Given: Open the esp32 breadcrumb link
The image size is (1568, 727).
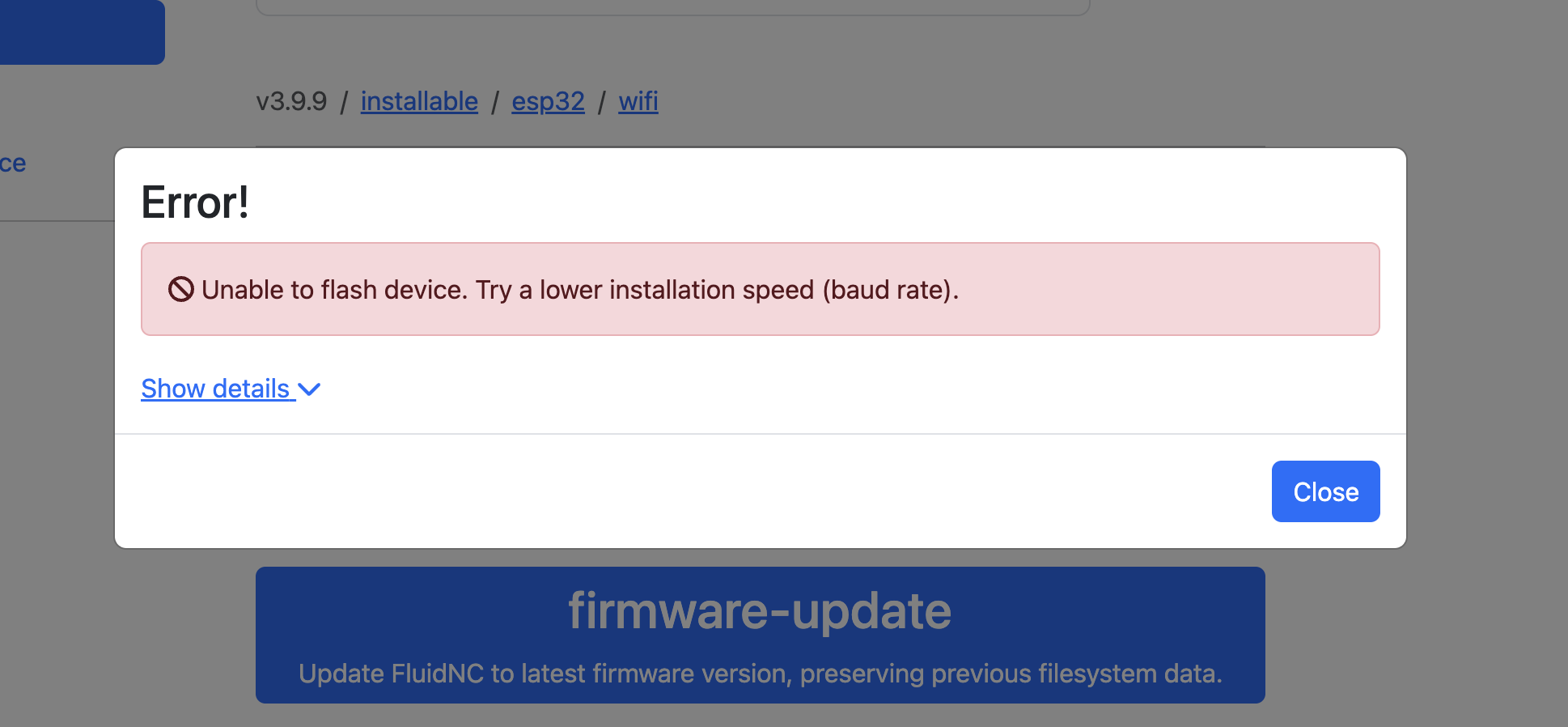Looking at the screenshot, I should pos(548,101).
